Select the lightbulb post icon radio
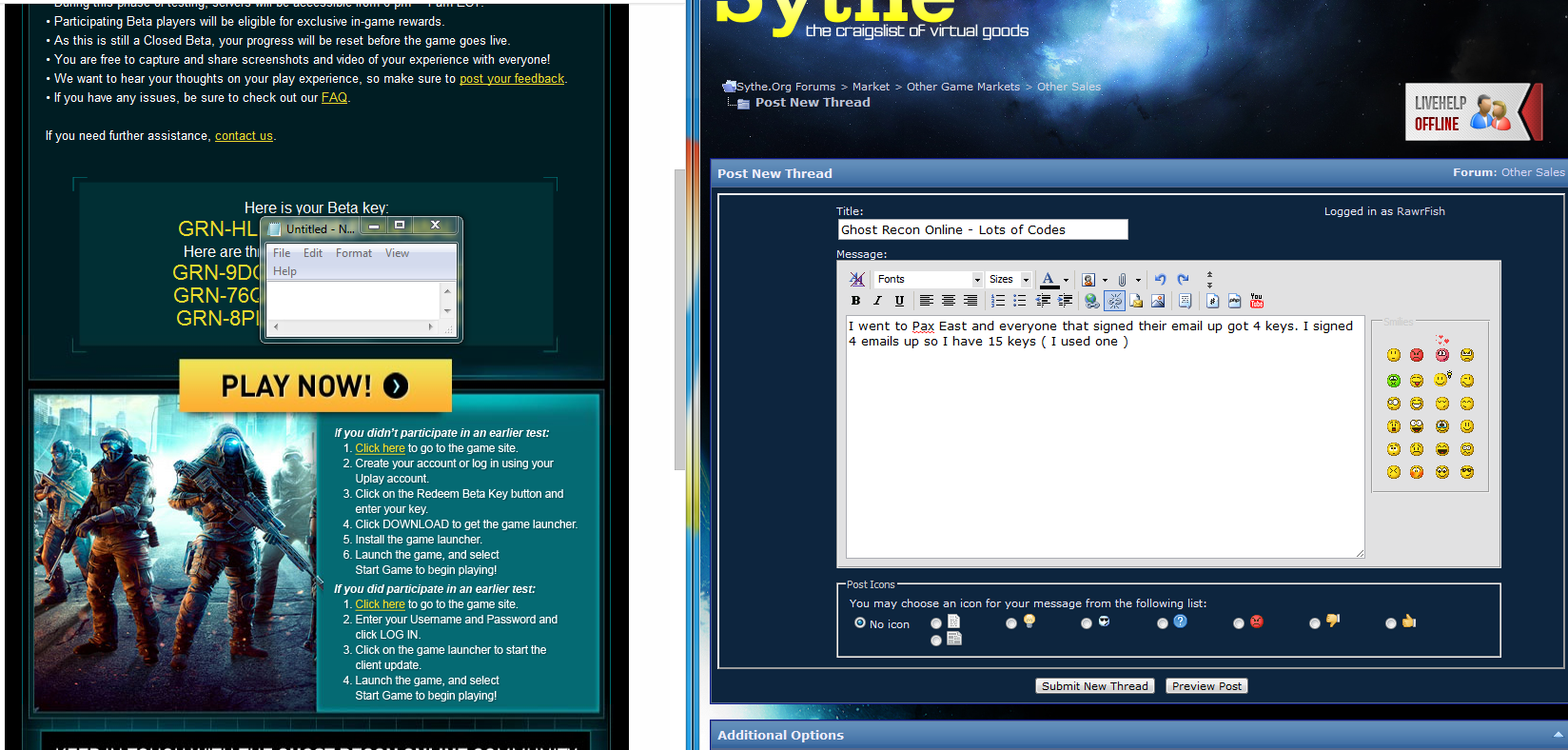This screenshot has width=1568, height=750. (x=1011, y=623)
